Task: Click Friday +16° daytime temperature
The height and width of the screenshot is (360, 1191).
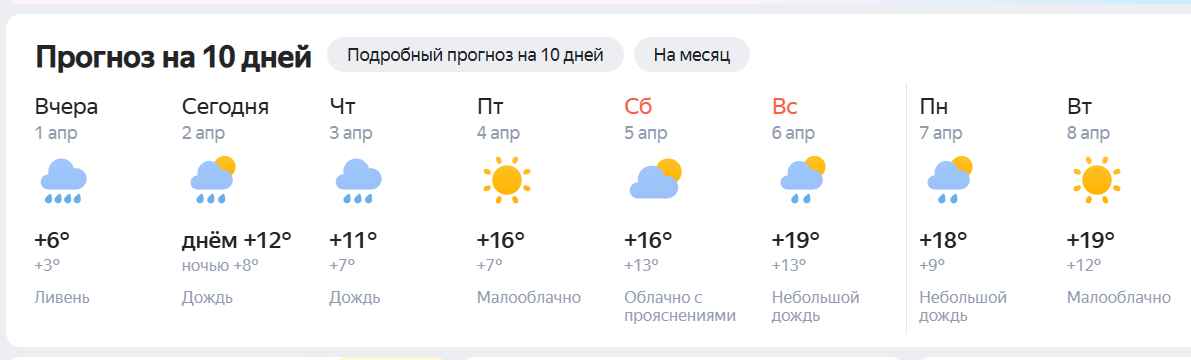Action: click(x=501, y=241)
